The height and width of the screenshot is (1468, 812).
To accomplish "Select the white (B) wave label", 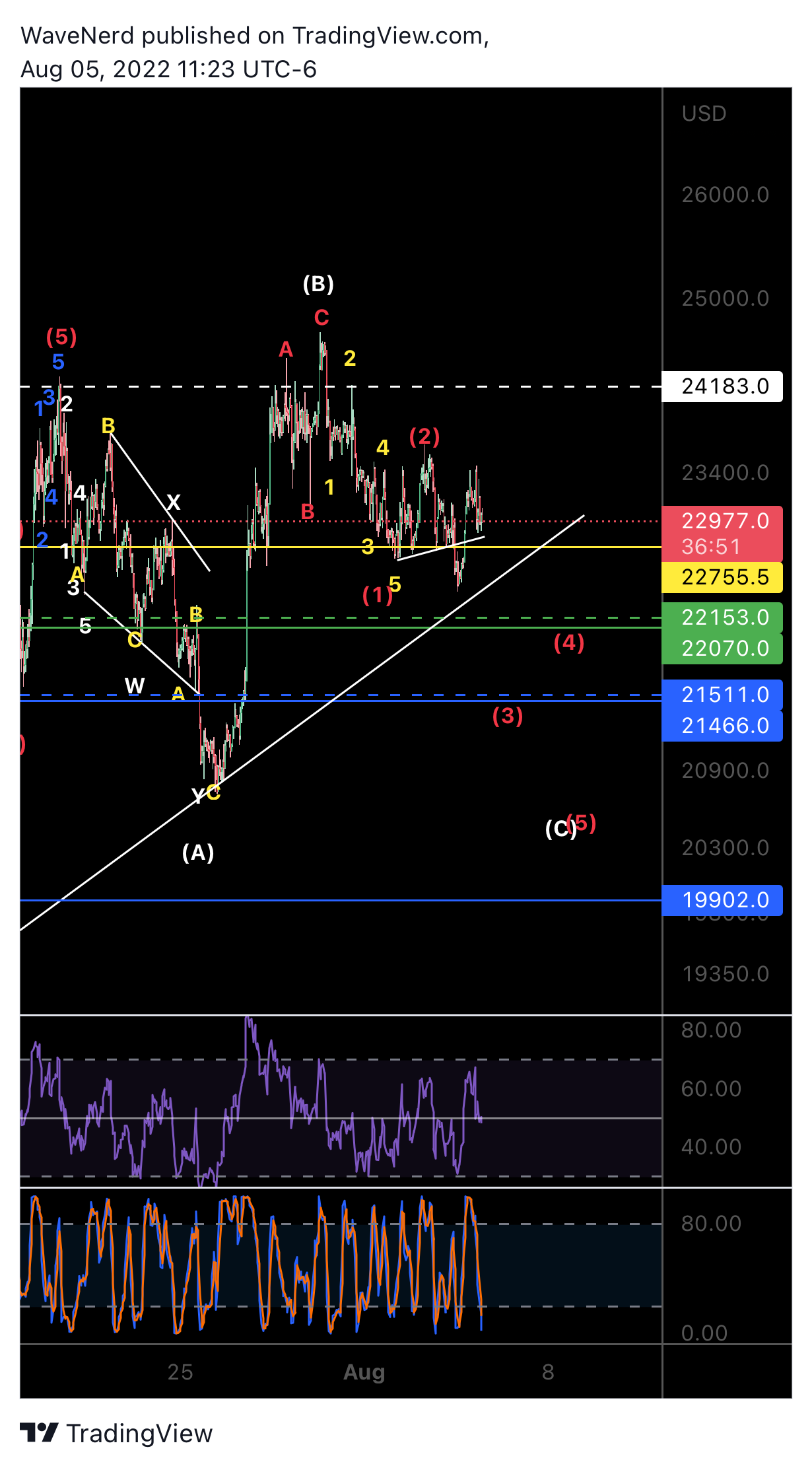I will pos(318,284).
